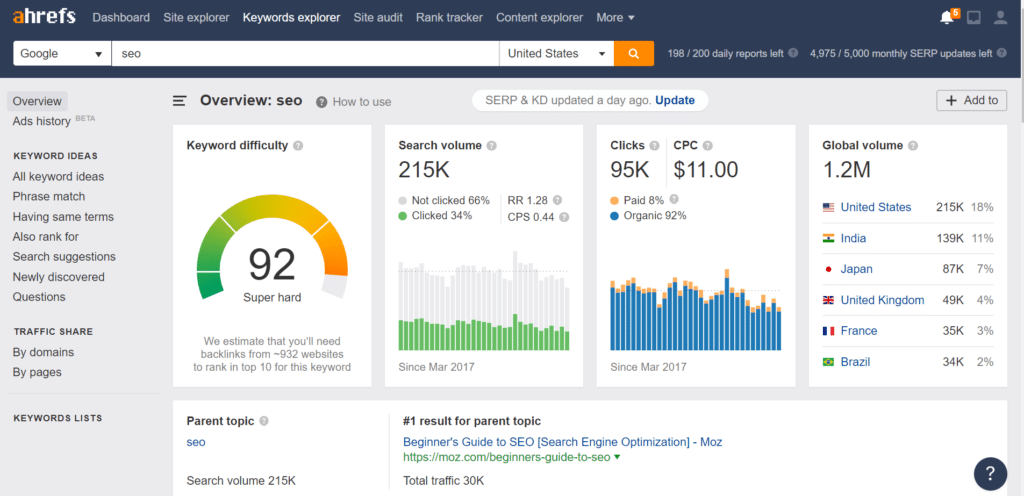
Task: Click help icon next to monthly SERP updates
Action: click(1002, 54)
